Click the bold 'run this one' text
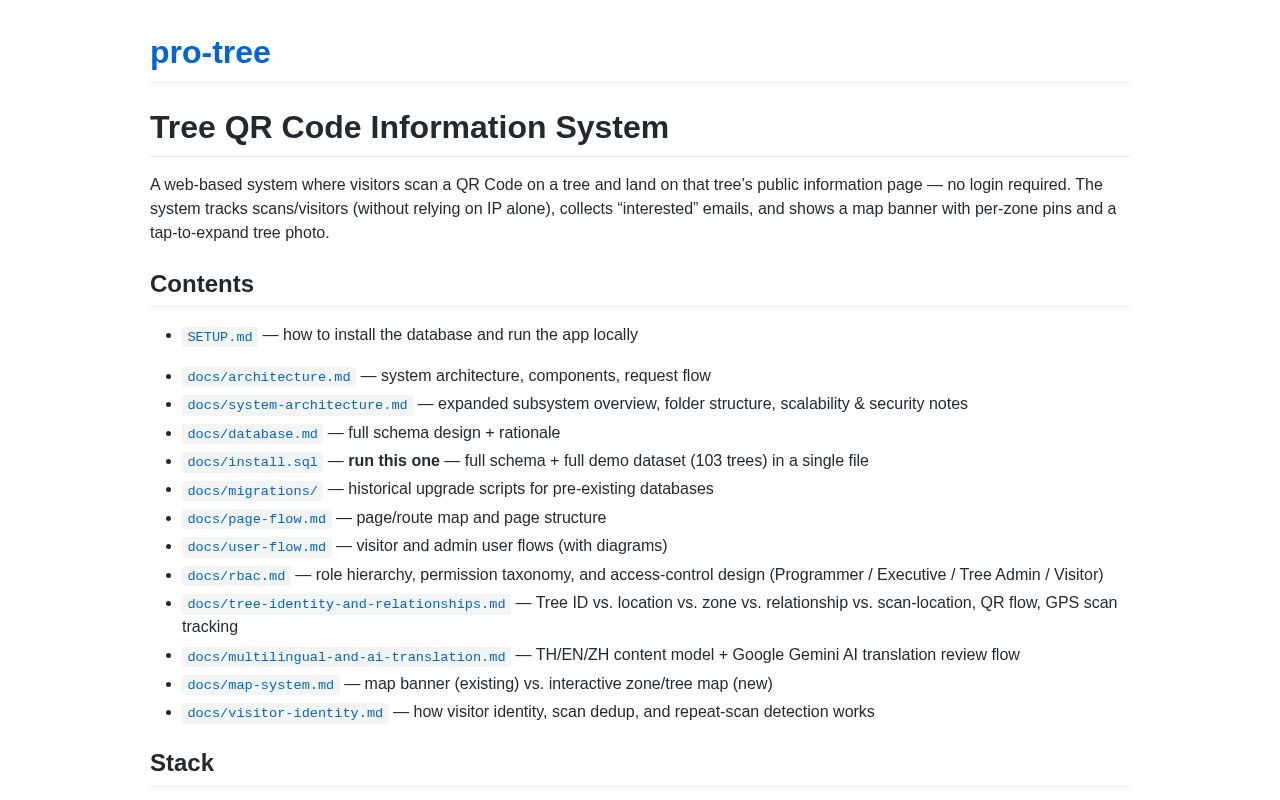 tap(394, 461)
